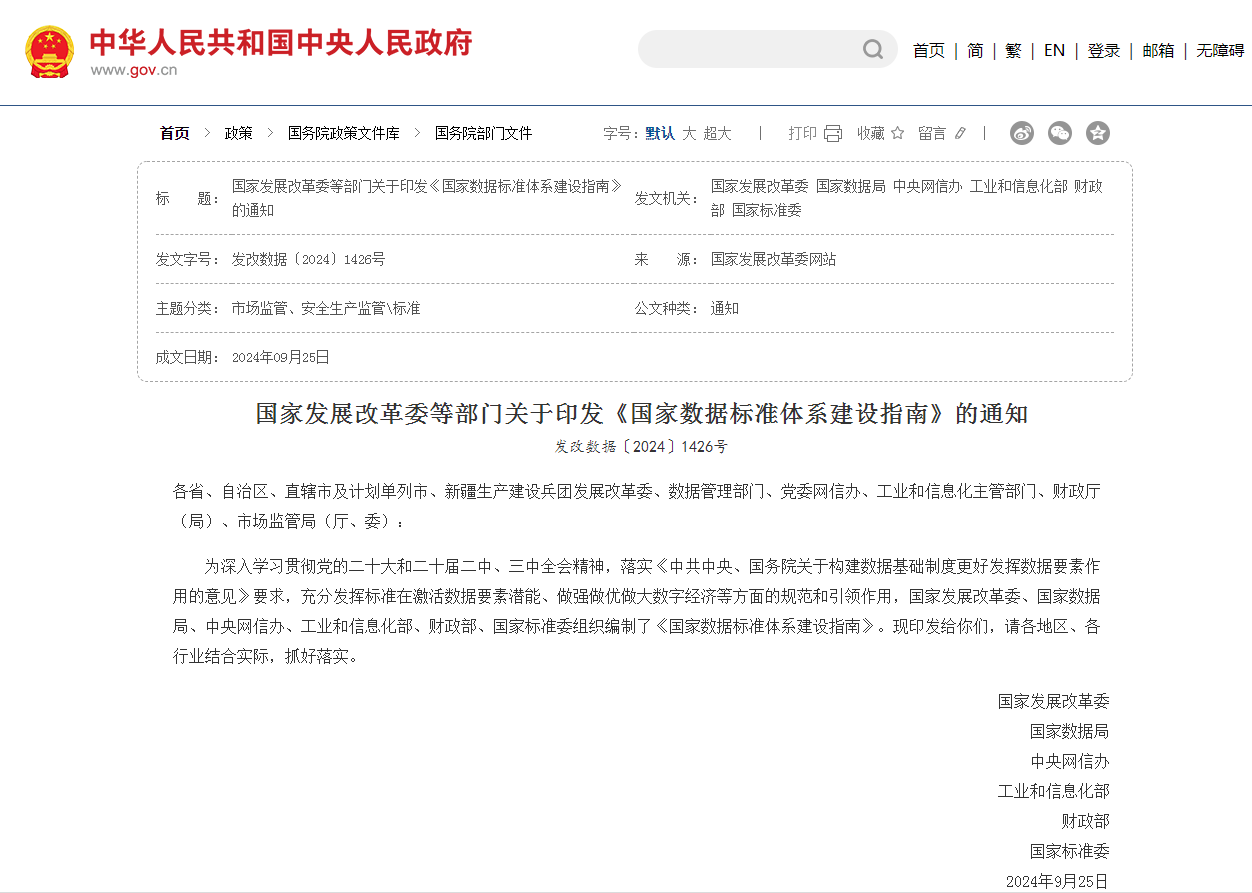
Task: Click the printer icon to print
Action: 833,133
